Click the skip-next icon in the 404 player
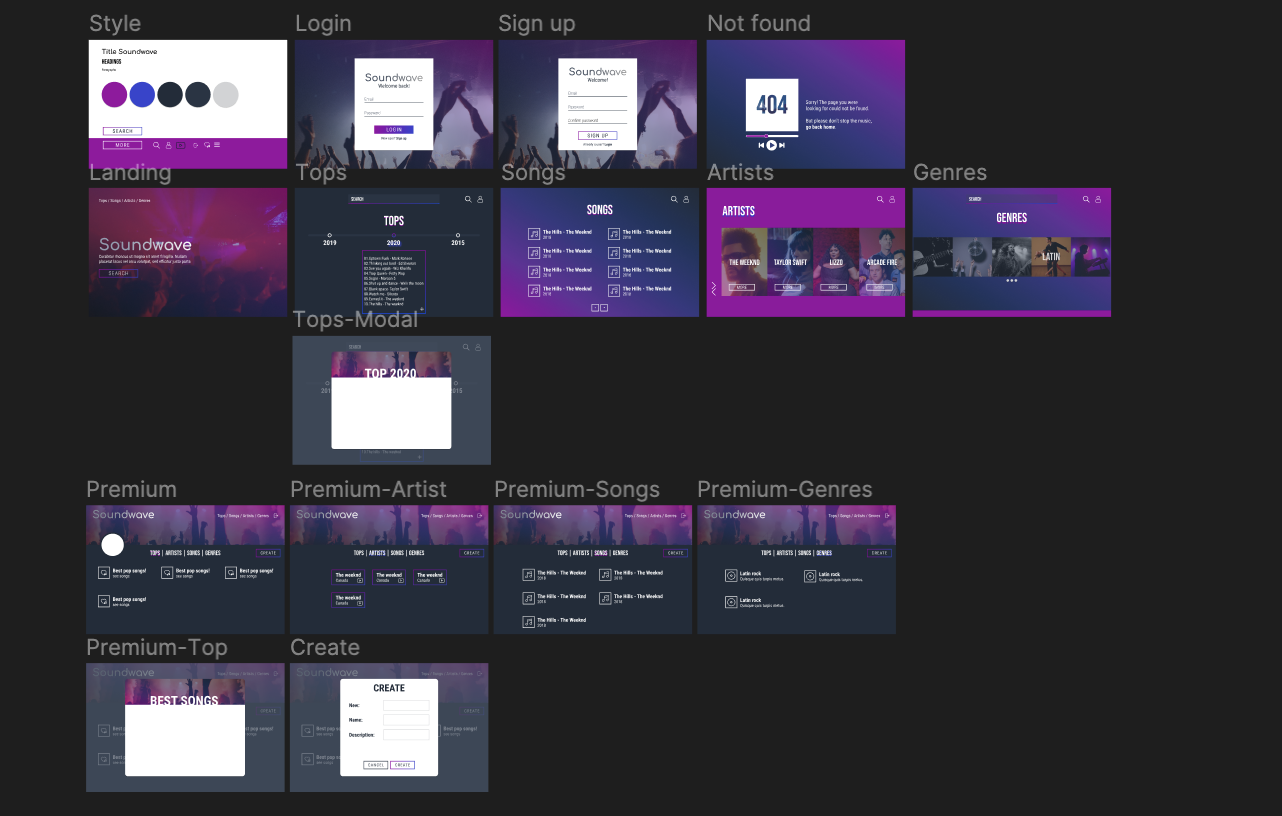Image resolution: width=1282 pixels, height=816 pixels. 782,145
